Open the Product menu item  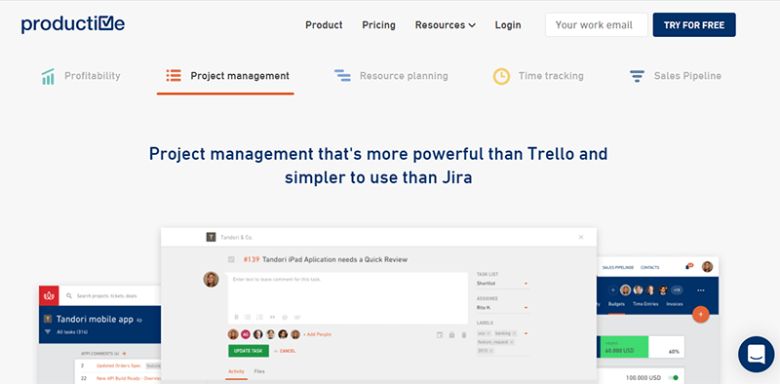[x=324, y=25]
